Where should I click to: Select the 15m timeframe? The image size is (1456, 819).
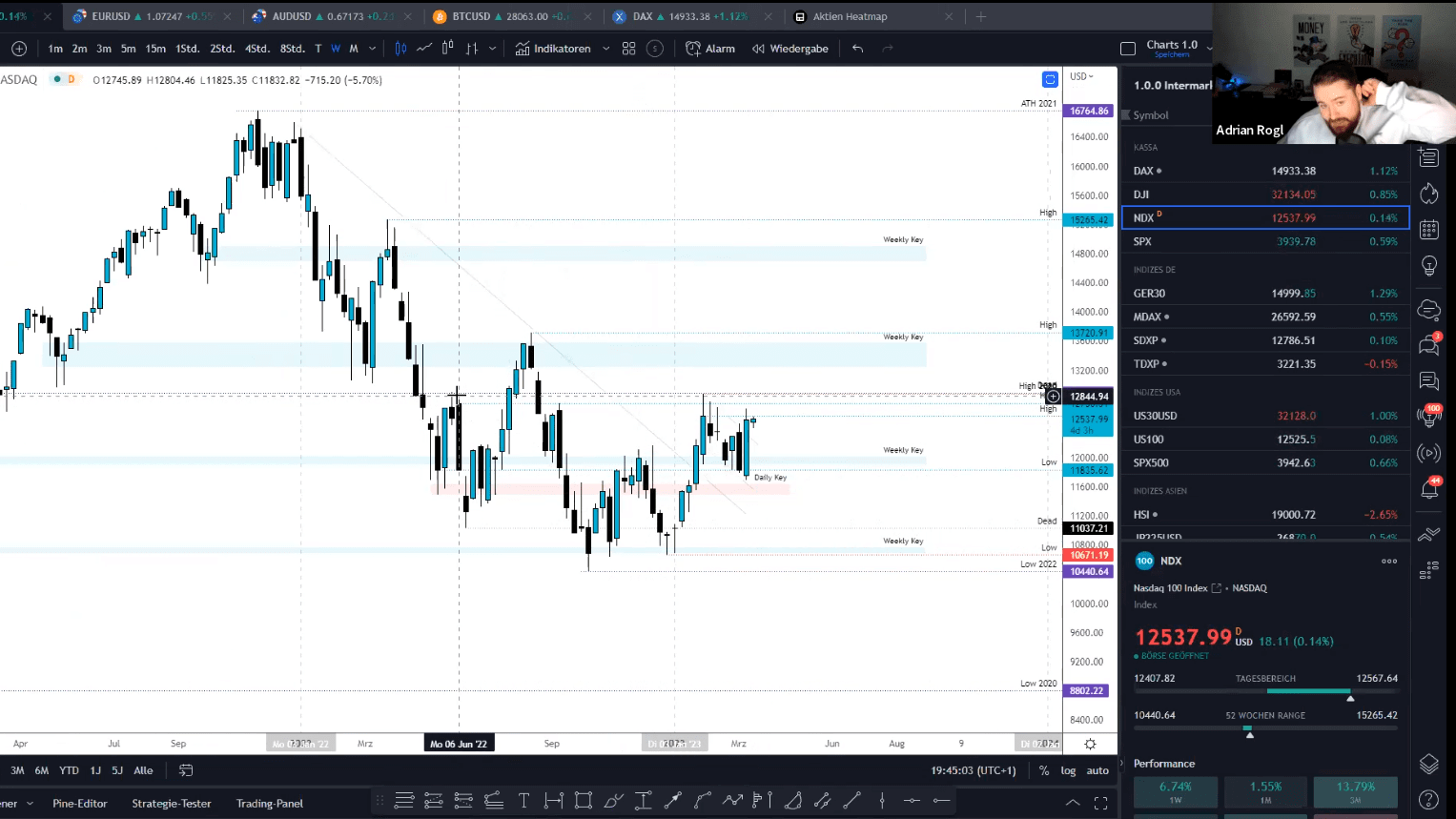[155, 49]
